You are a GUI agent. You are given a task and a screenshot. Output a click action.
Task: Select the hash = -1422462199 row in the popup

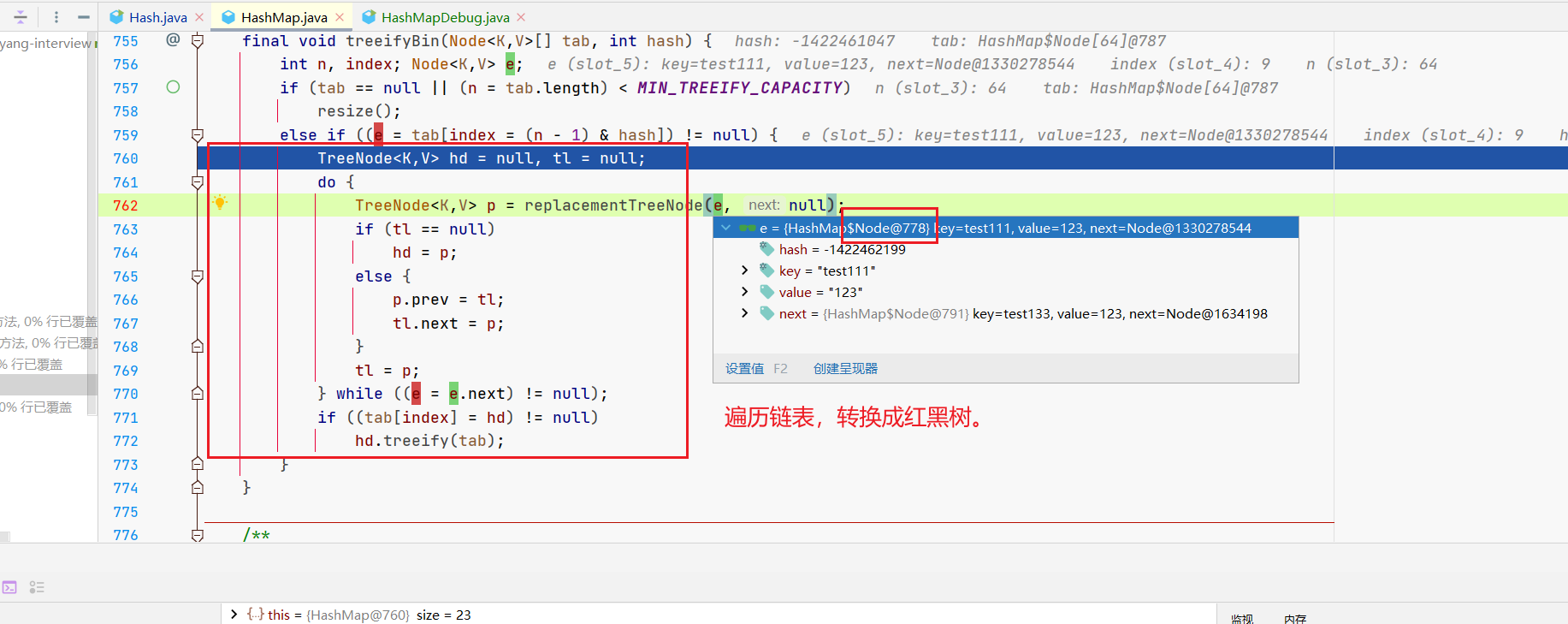(1006, 249)
